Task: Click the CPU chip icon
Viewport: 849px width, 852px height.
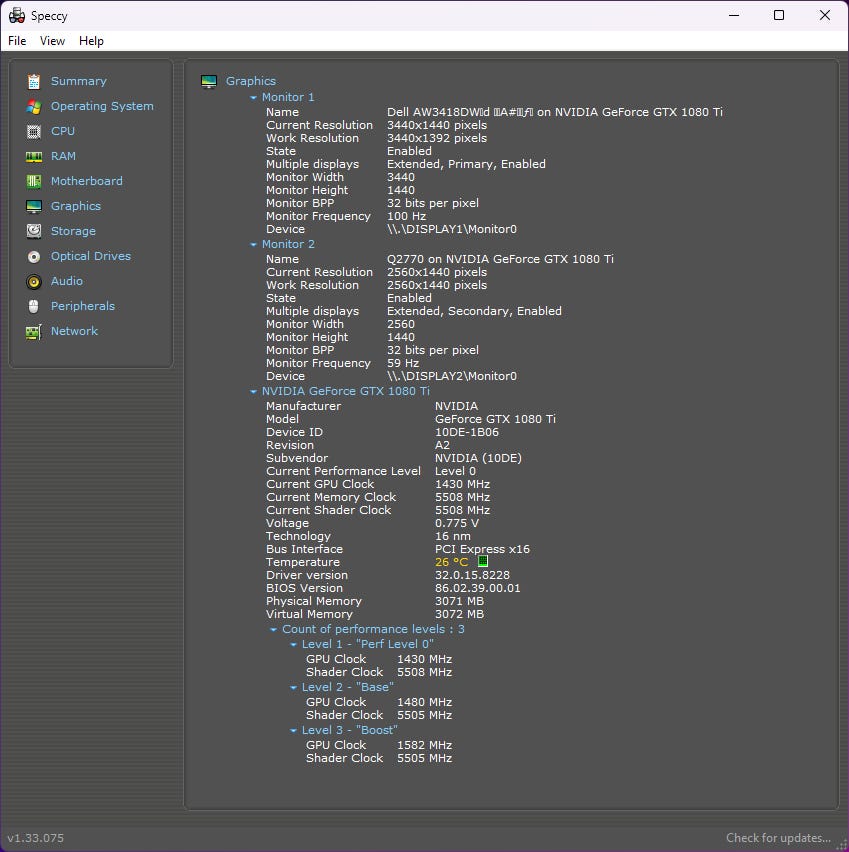Action: 34,131
